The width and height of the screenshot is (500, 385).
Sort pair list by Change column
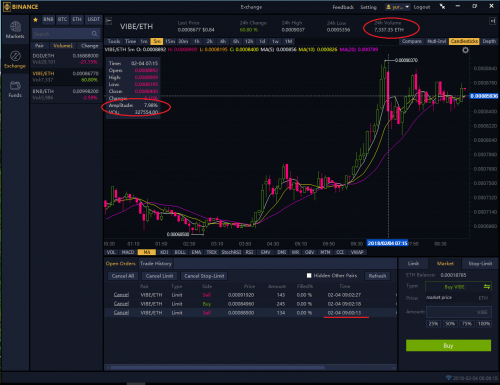click(x=90, y=46)
